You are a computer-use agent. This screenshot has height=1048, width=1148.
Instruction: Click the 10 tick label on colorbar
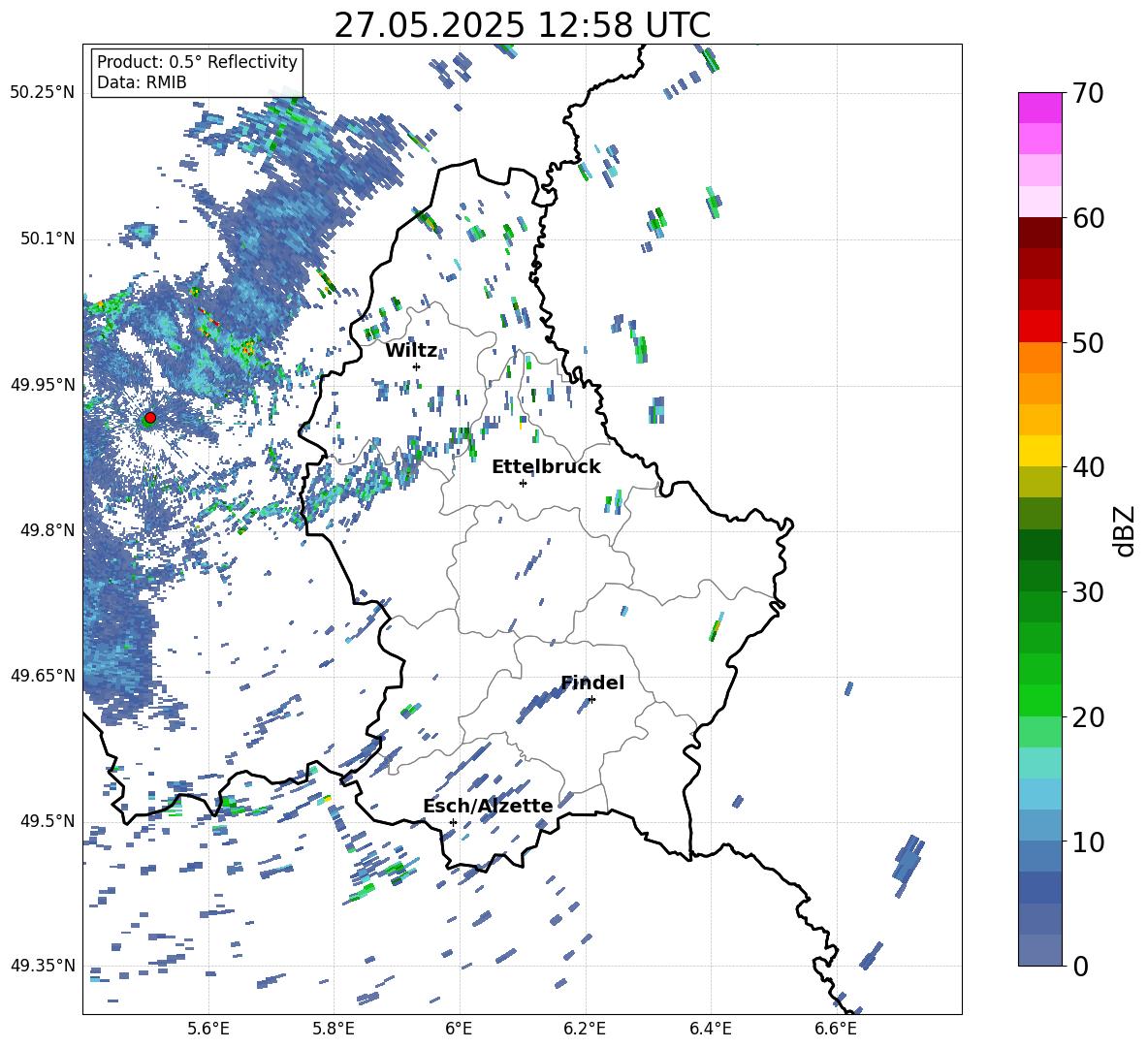1087,842
